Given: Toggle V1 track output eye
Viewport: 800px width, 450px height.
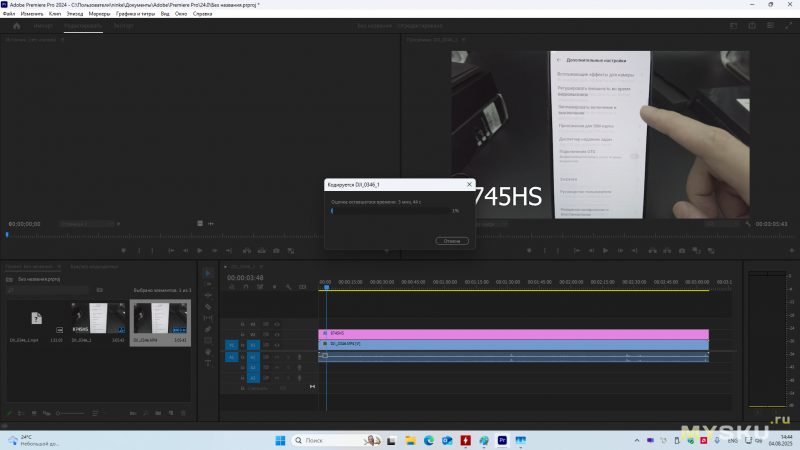Looking at the screenshot, I should pos(277,345).
